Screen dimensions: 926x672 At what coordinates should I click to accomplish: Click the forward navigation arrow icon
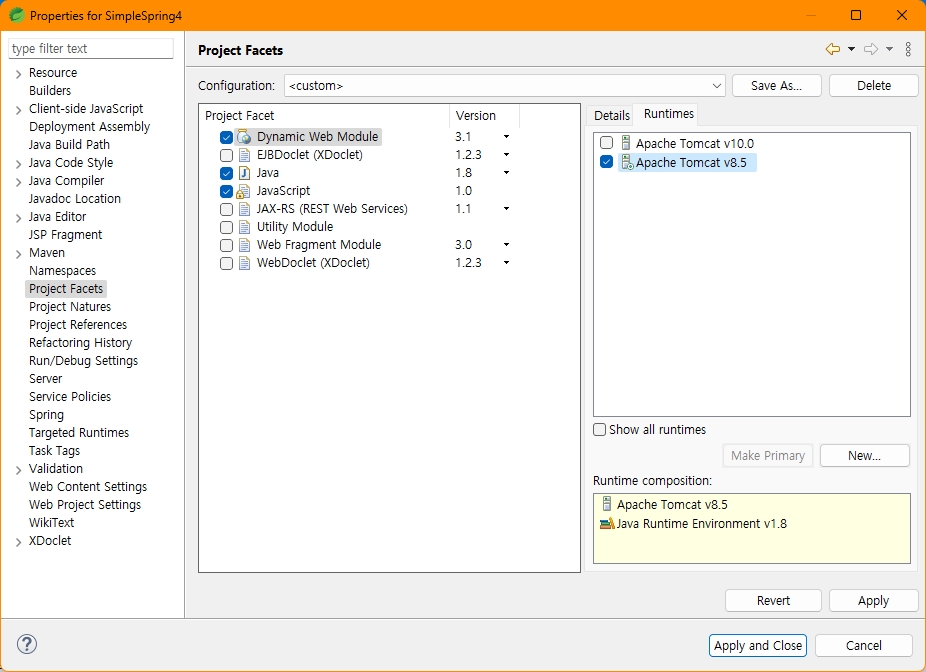coord(870,49)
